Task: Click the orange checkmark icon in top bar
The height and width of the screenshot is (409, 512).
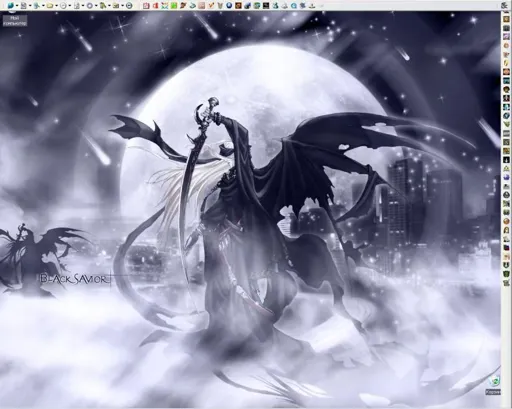Action: [x=211, y=6]
